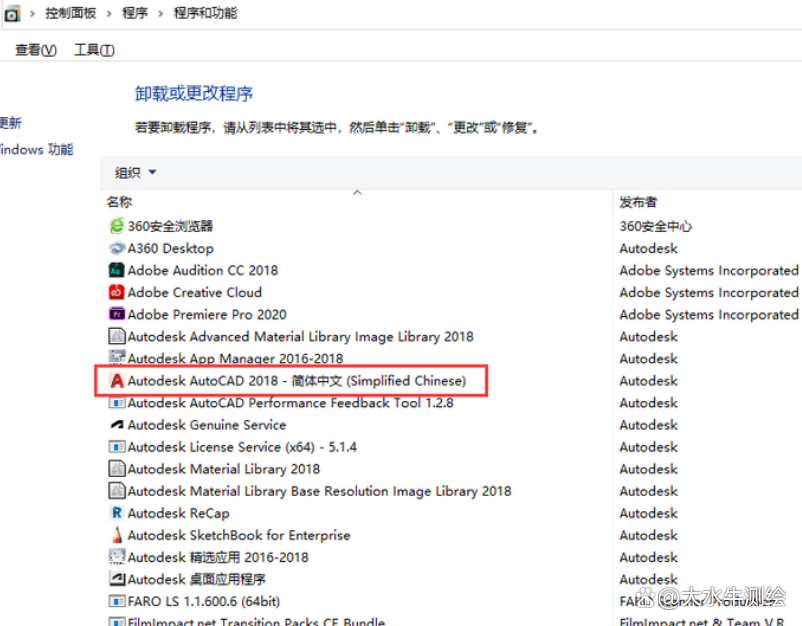802x626 pixels.
Task: Select Autodesk App Manager 2016-2018 entry
Action: (x=235, y=358)
